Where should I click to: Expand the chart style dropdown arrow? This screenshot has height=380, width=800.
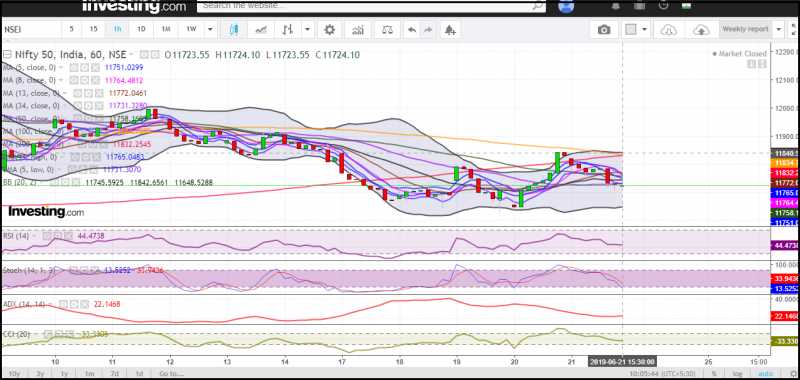pyautogui.click(x=307, y=30)
